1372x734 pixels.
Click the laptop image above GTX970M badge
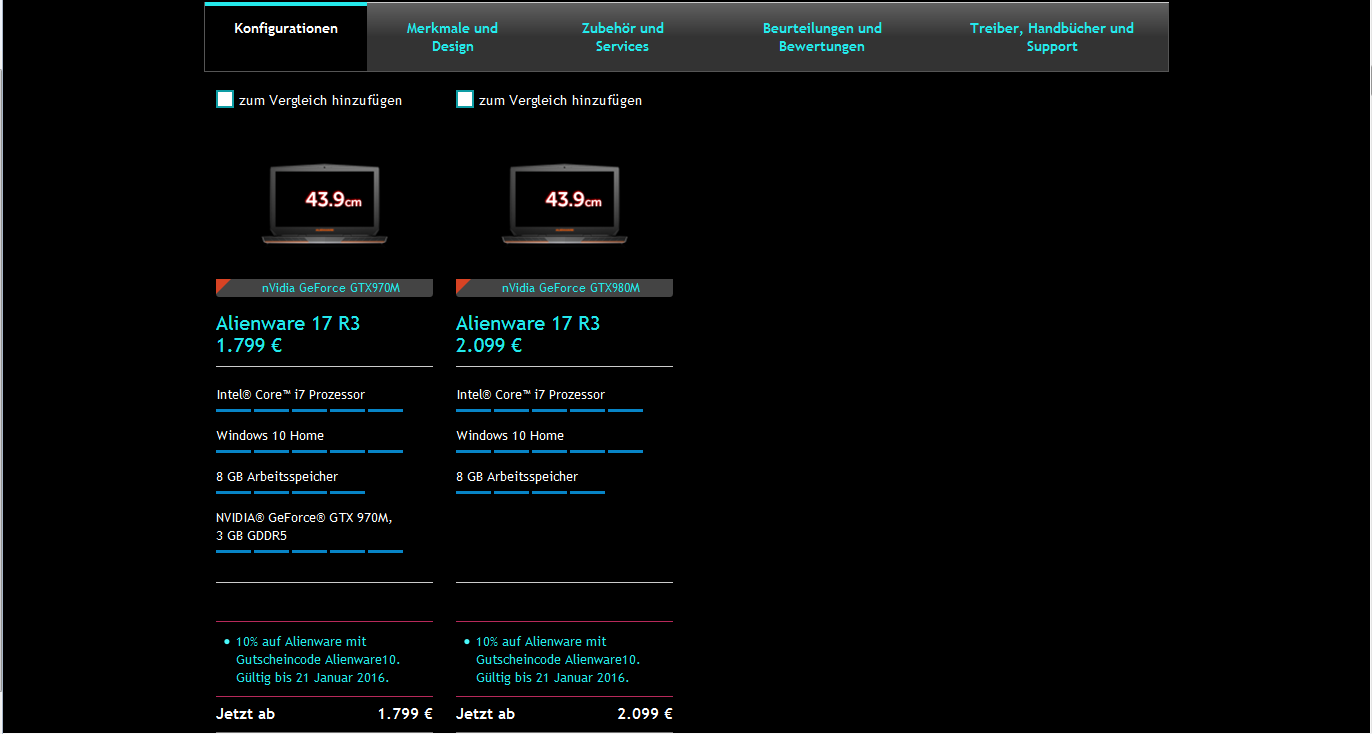click(325, 203)
